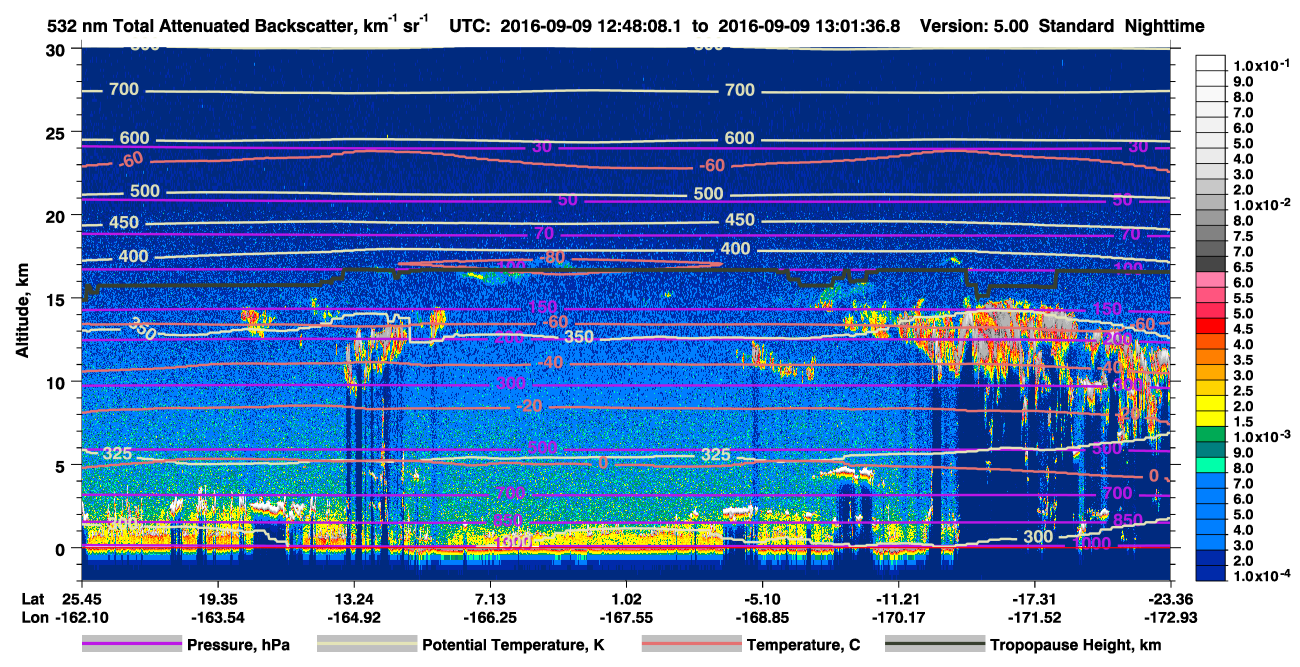Click the "Tropopause Height, km" legend label
Viewport: 1300px width, 667px height.
(1076, 645)
